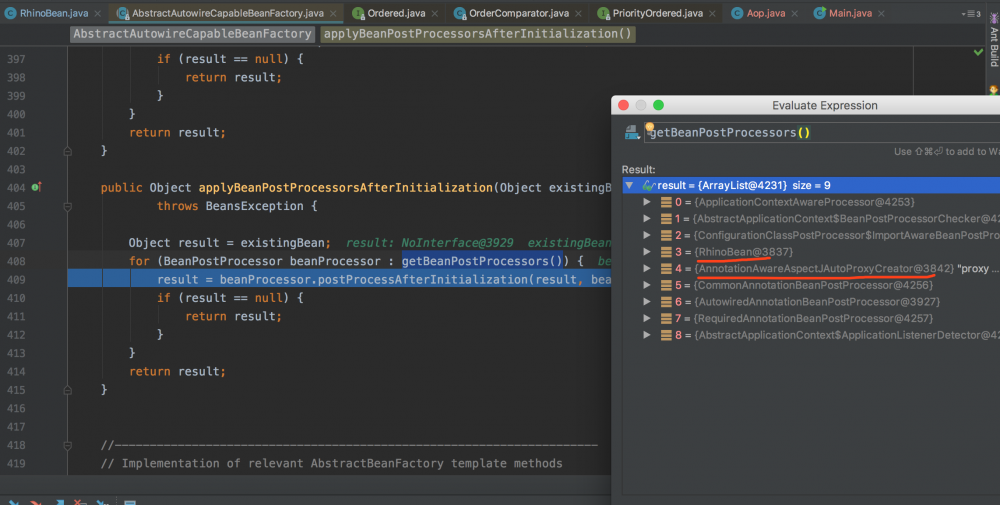Click the expression history icon beside input
The height and width of the screenshot is (505, 1000).
(x=632, y=133)
